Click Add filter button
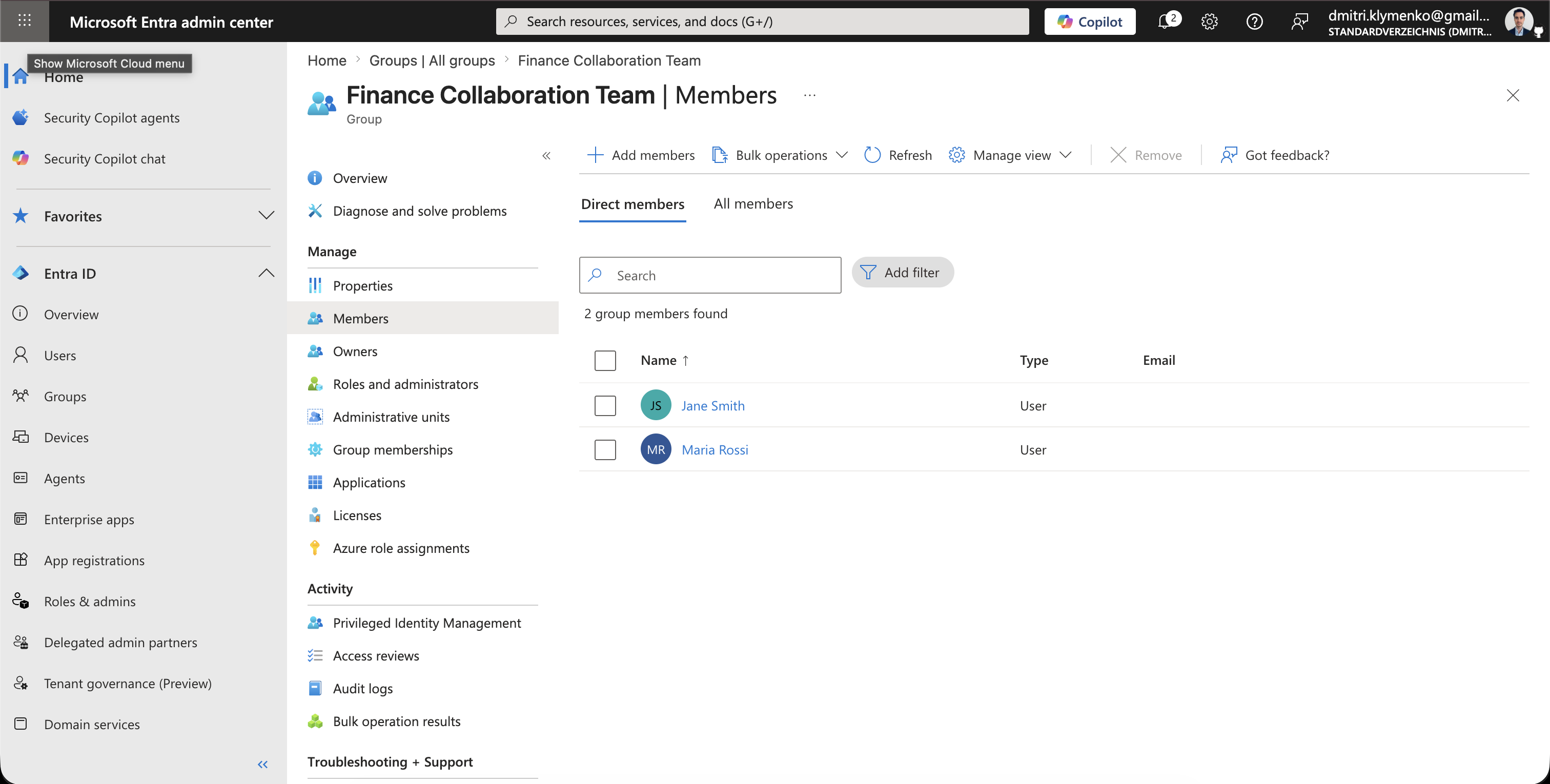This screenshot has height=784, width=1550. click(902, 273)
